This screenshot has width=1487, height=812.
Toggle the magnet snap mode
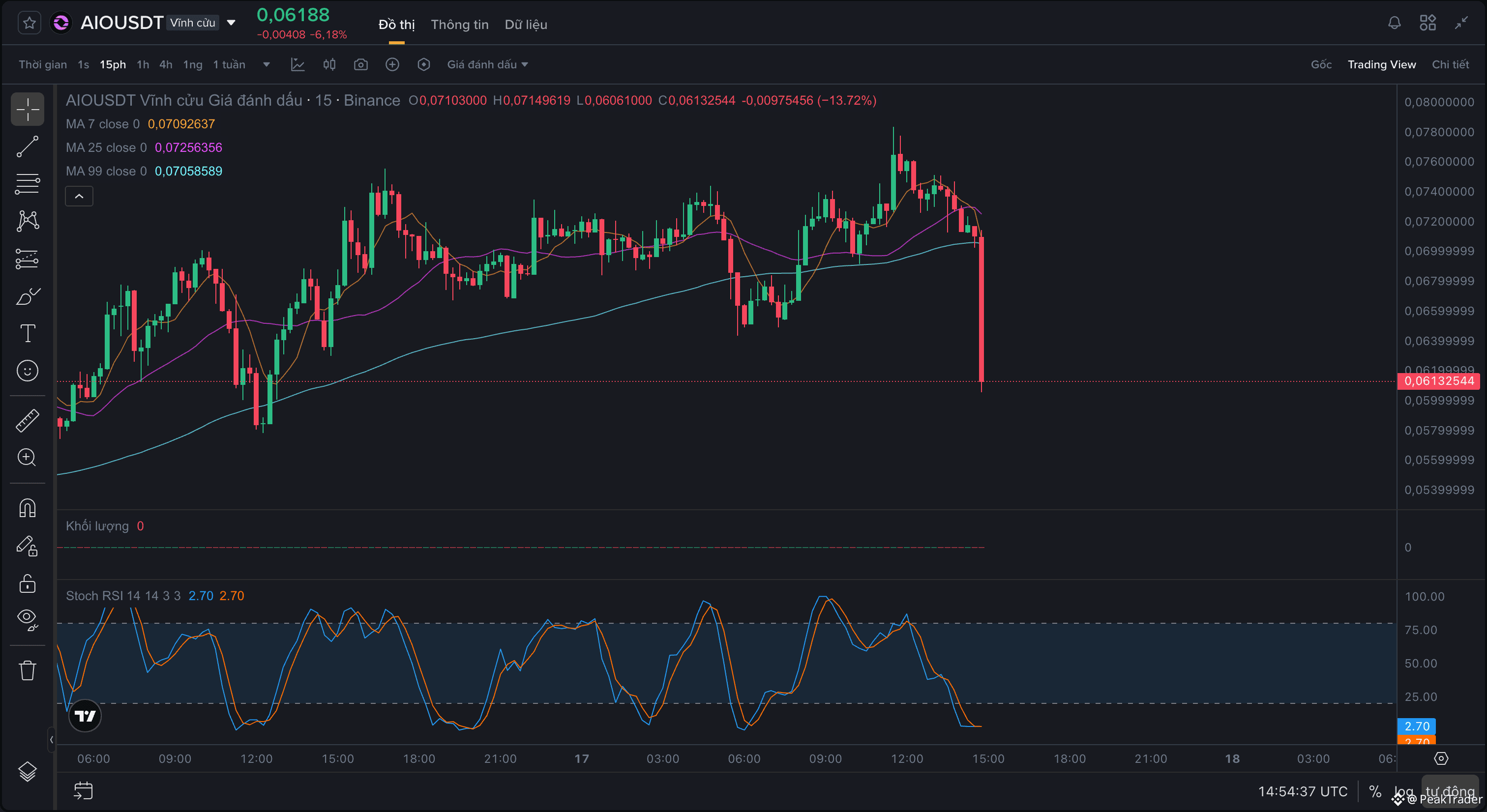(27, 508)
